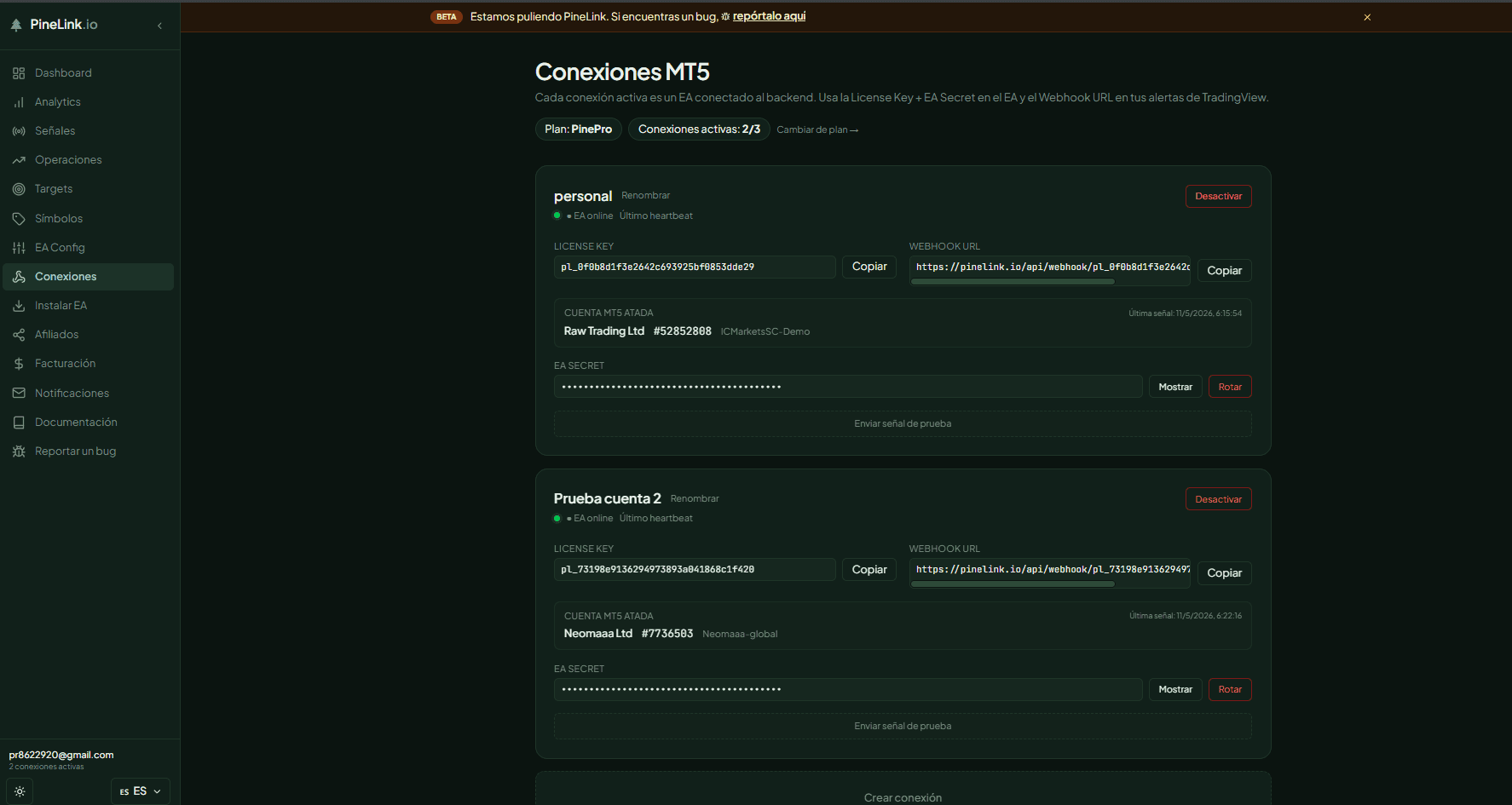Copy the personal license key
This screenshot has width=1512, height=805.
pos(869,267)
